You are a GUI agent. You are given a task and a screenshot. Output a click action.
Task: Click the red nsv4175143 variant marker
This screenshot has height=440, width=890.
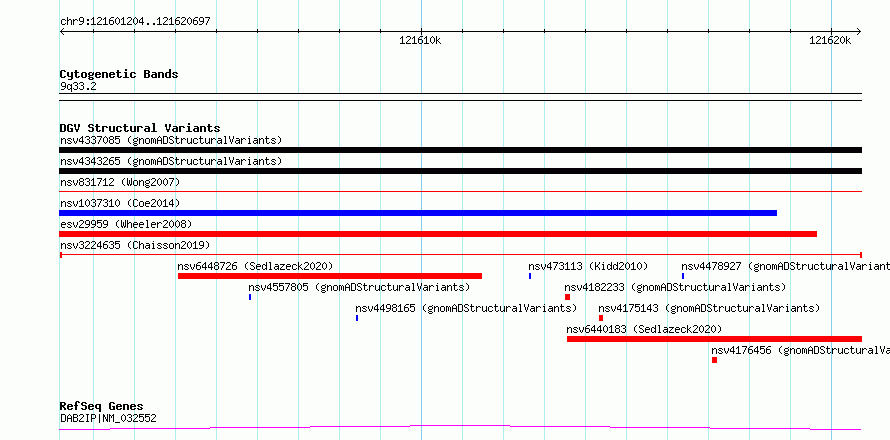coord(601,318)
